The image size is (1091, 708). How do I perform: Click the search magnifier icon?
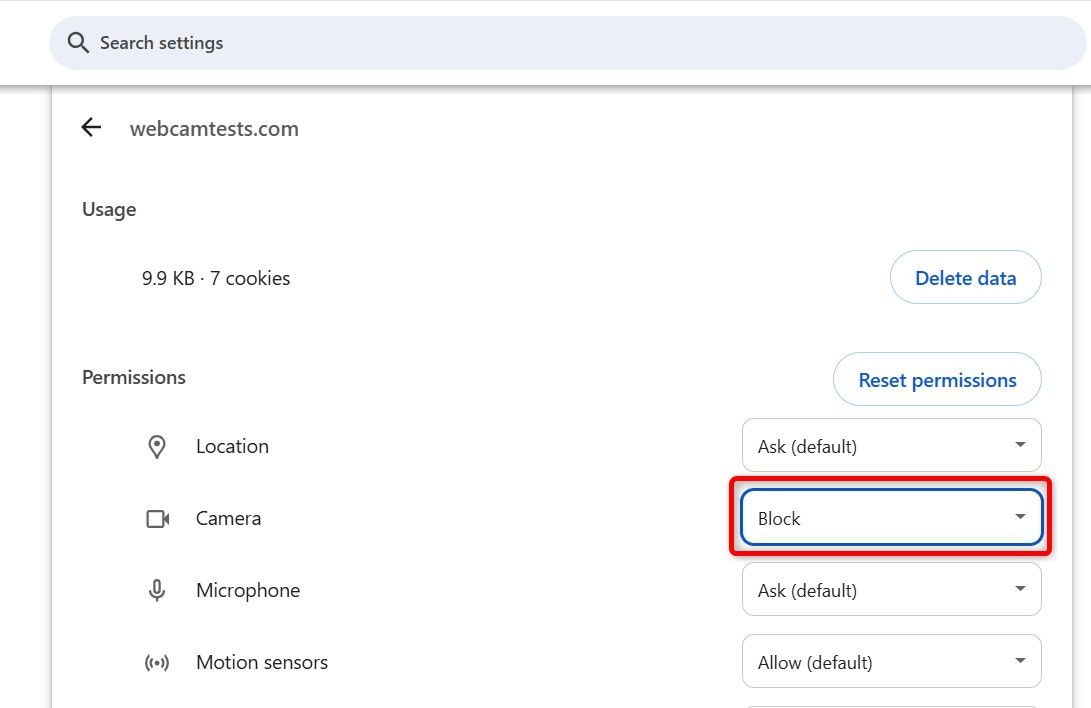coord(78,43)
